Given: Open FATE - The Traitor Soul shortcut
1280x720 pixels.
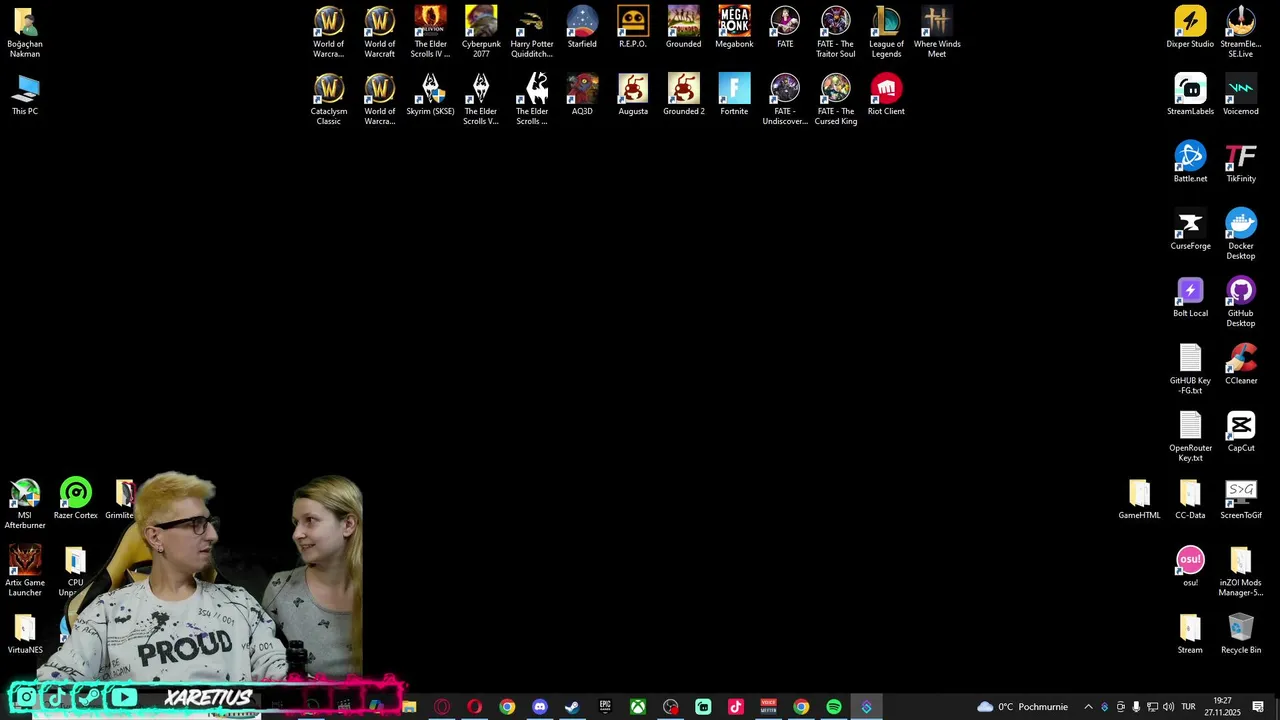Looking at the screenshot, I should (835, 32).
